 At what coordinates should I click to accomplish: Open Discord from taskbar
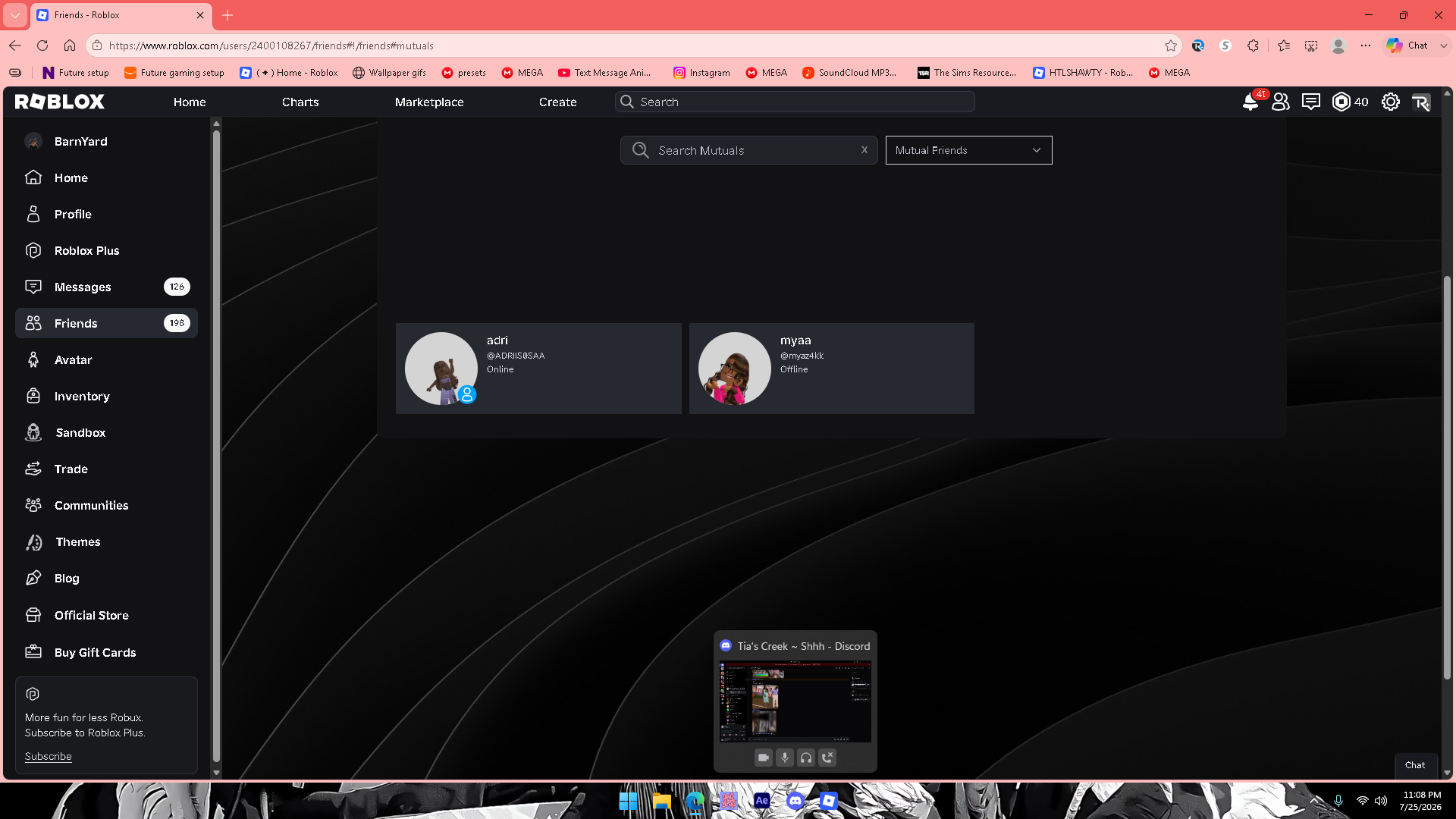pos(795,801)
